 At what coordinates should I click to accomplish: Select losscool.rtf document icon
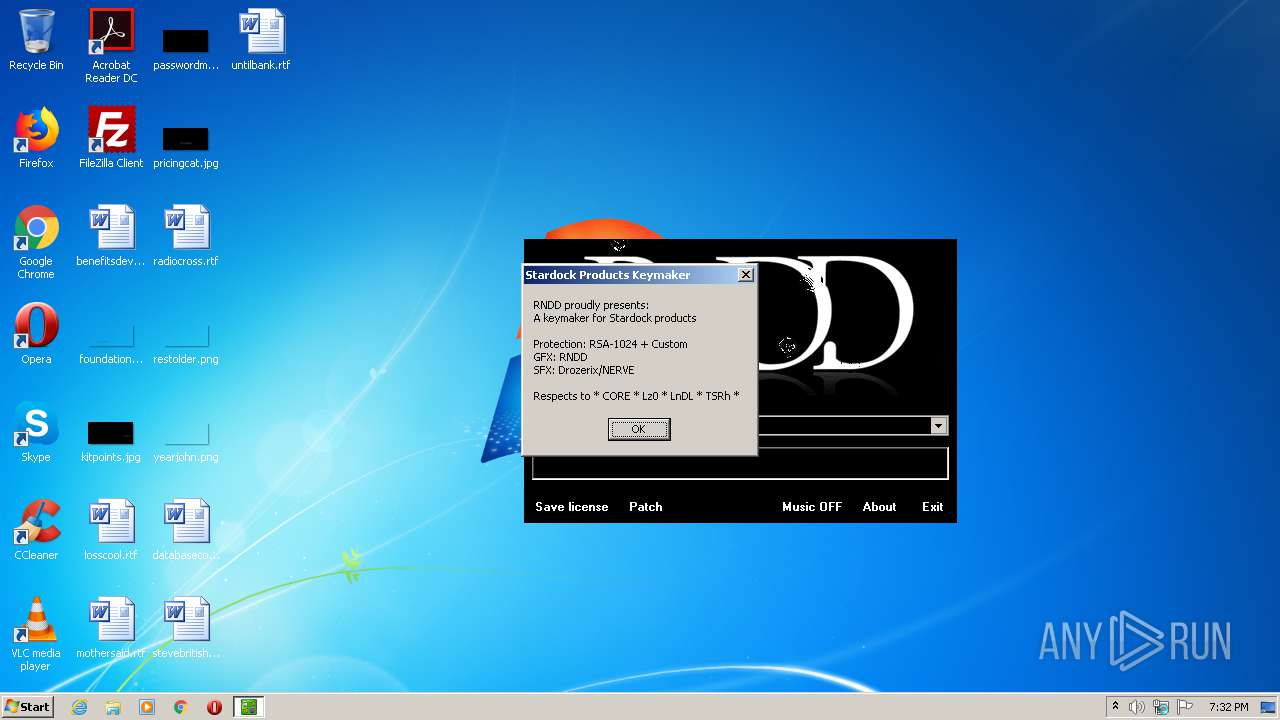coord(111,530)
